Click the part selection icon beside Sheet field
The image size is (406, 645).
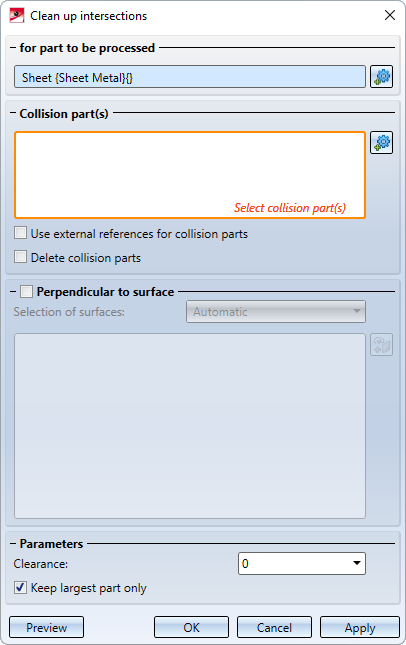(x=381, y=77)
